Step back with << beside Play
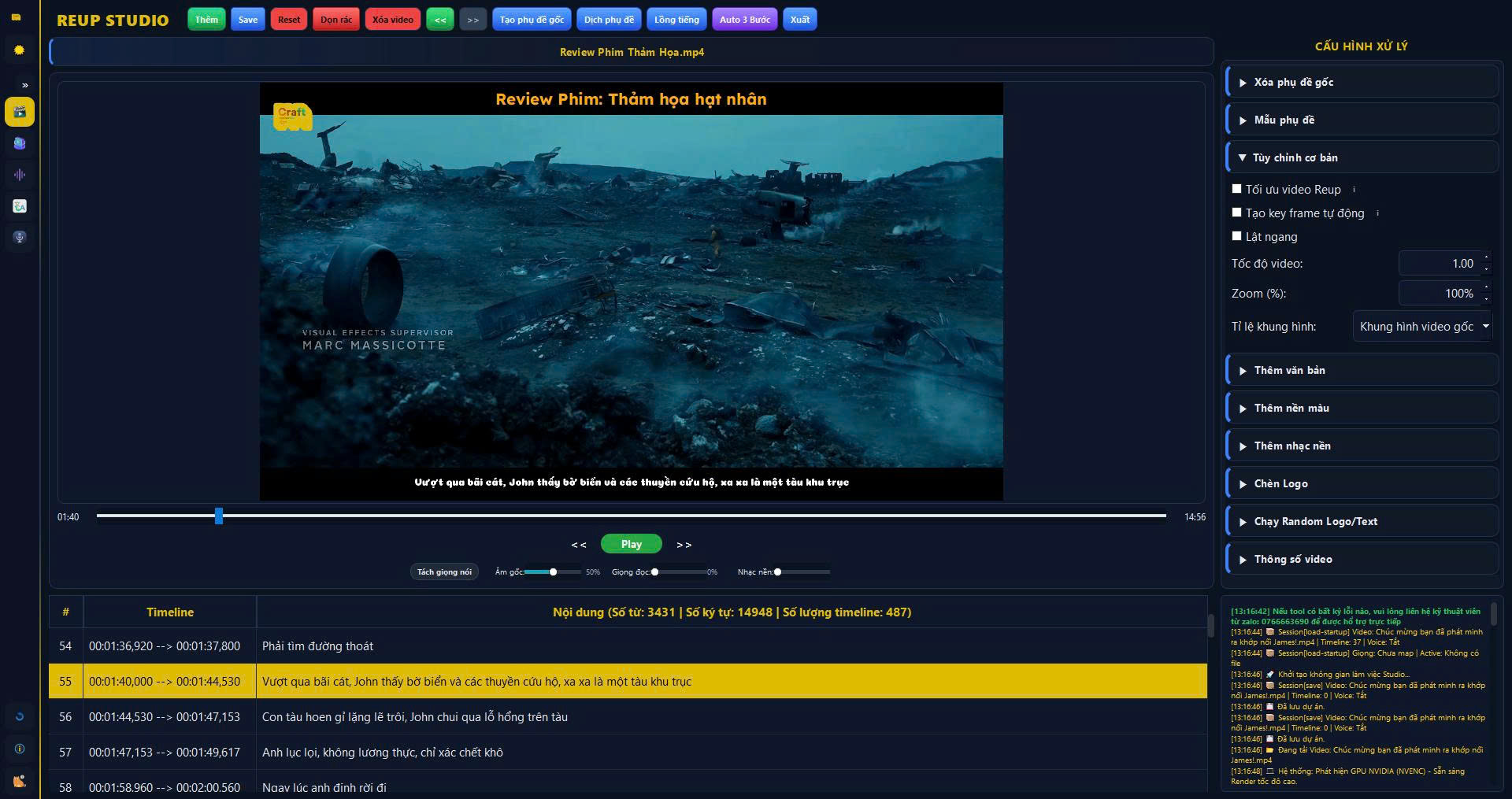The height and width of the screenshot is (799, 1512). tap(579, 545)
